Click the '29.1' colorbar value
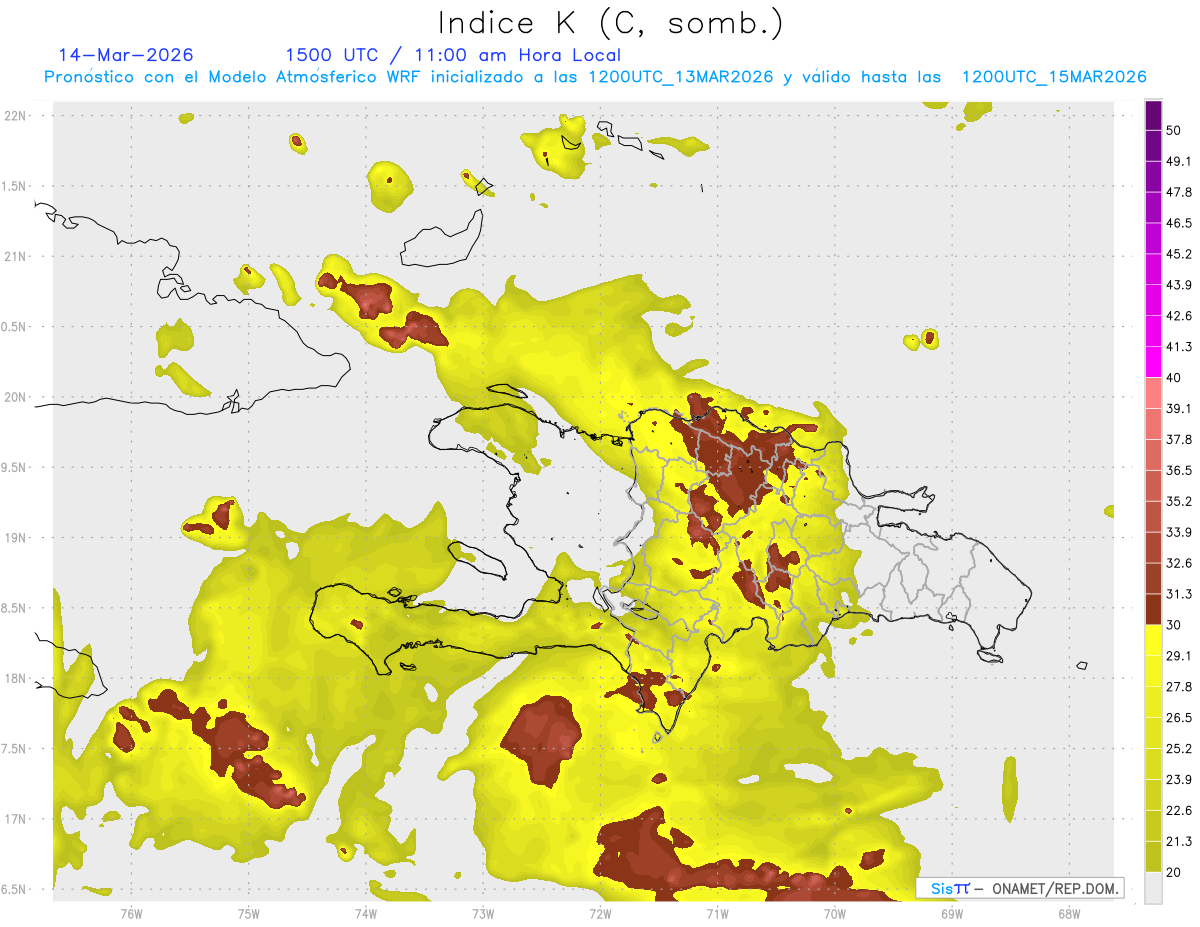 1179,655
